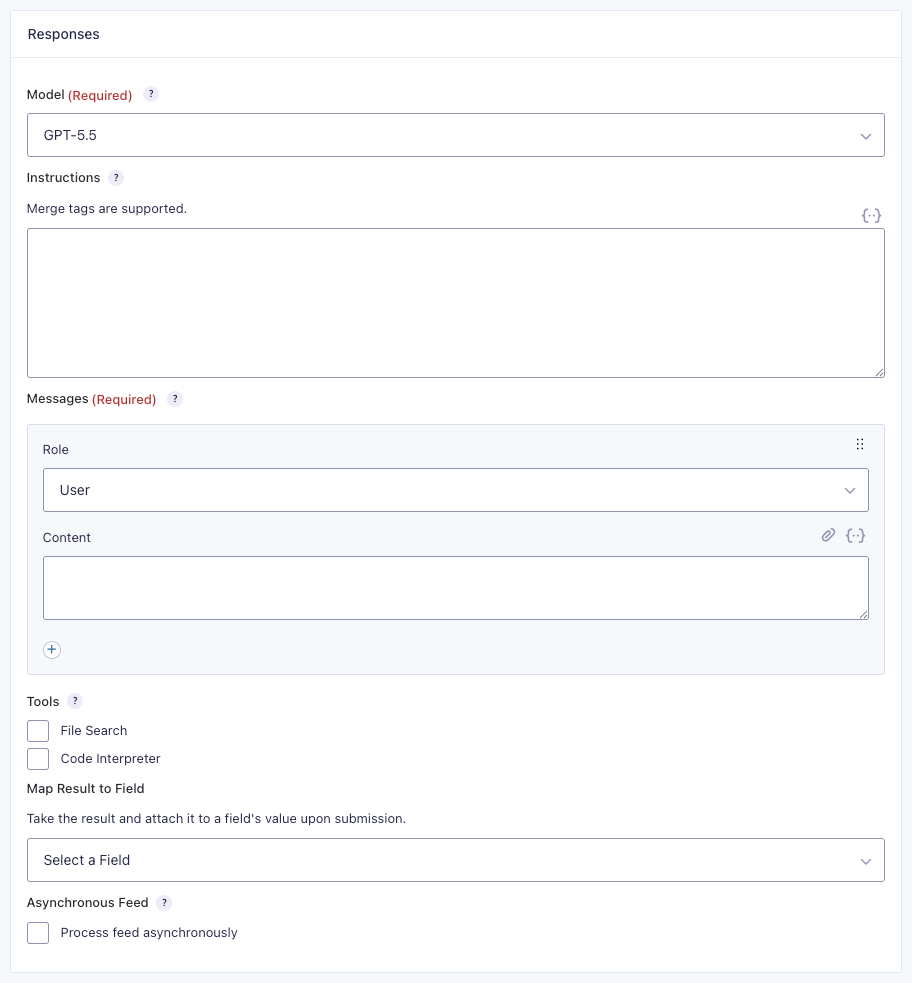Click the File Search label text
The height and width of the screenshot is (983, 912).
[x=94, y=731]
